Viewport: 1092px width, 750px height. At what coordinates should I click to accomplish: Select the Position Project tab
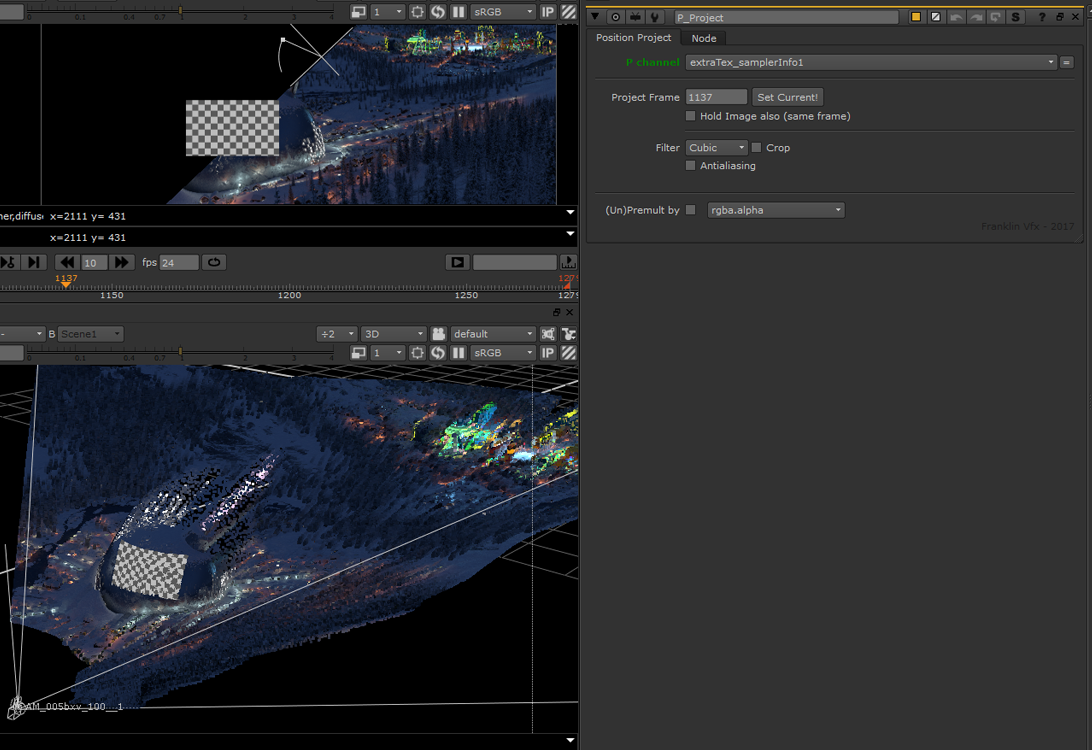(x=633, y=37)
